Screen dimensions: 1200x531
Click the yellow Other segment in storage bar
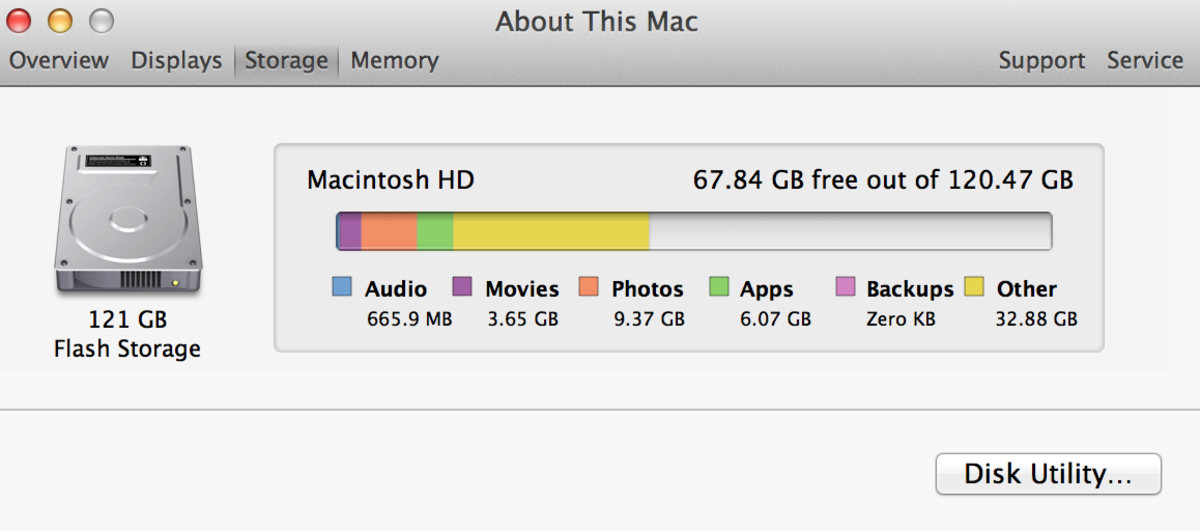[551, 231]
